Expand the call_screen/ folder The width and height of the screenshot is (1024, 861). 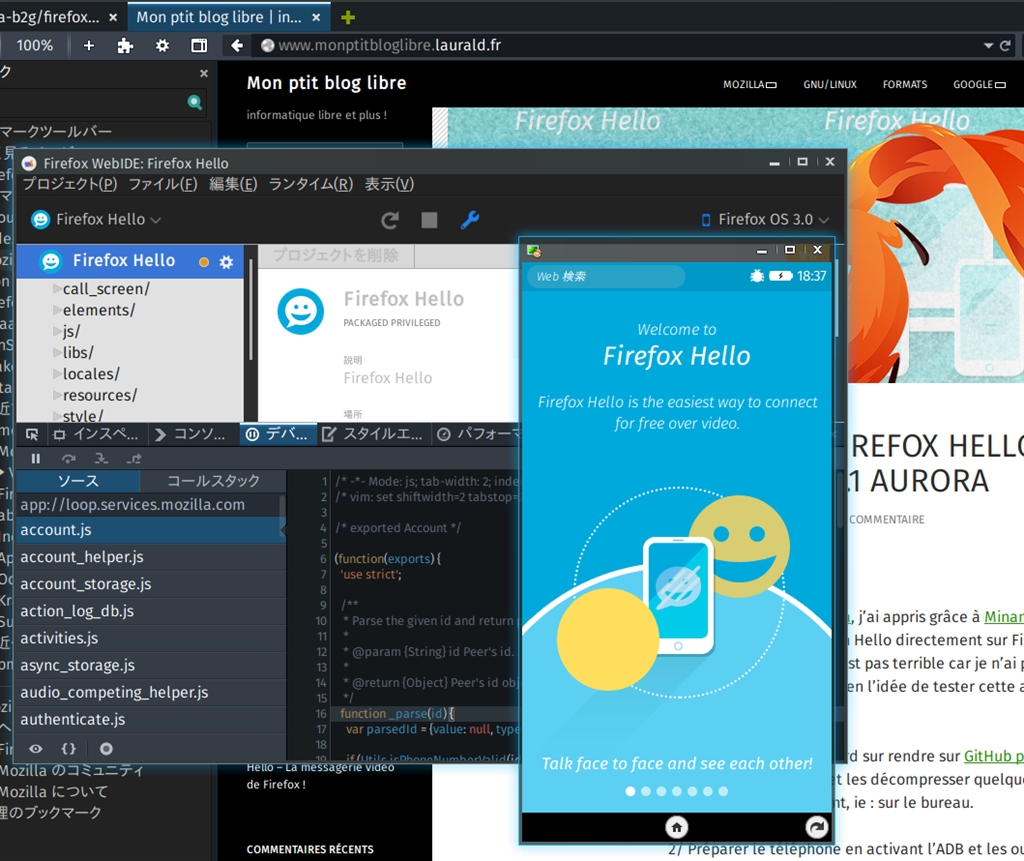pos(57,289)
